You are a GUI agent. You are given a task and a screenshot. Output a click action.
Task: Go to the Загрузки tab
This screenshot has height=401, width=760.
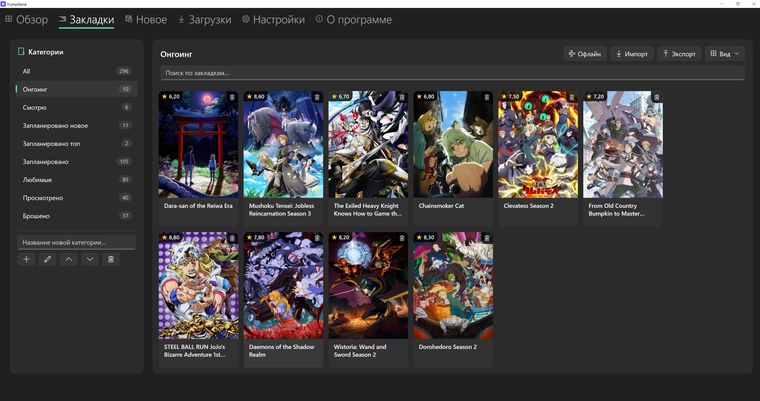coord(205,20)
